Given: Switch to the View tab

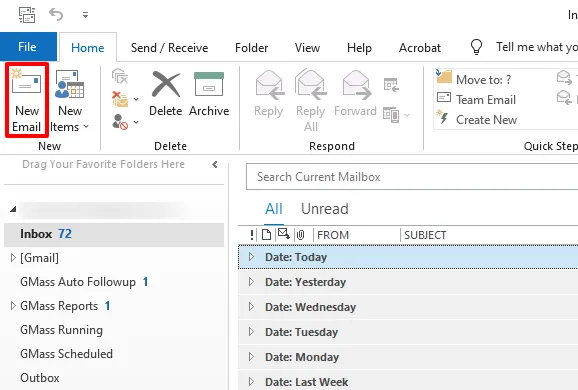Looking at the screenshot, I should (307, 48).
